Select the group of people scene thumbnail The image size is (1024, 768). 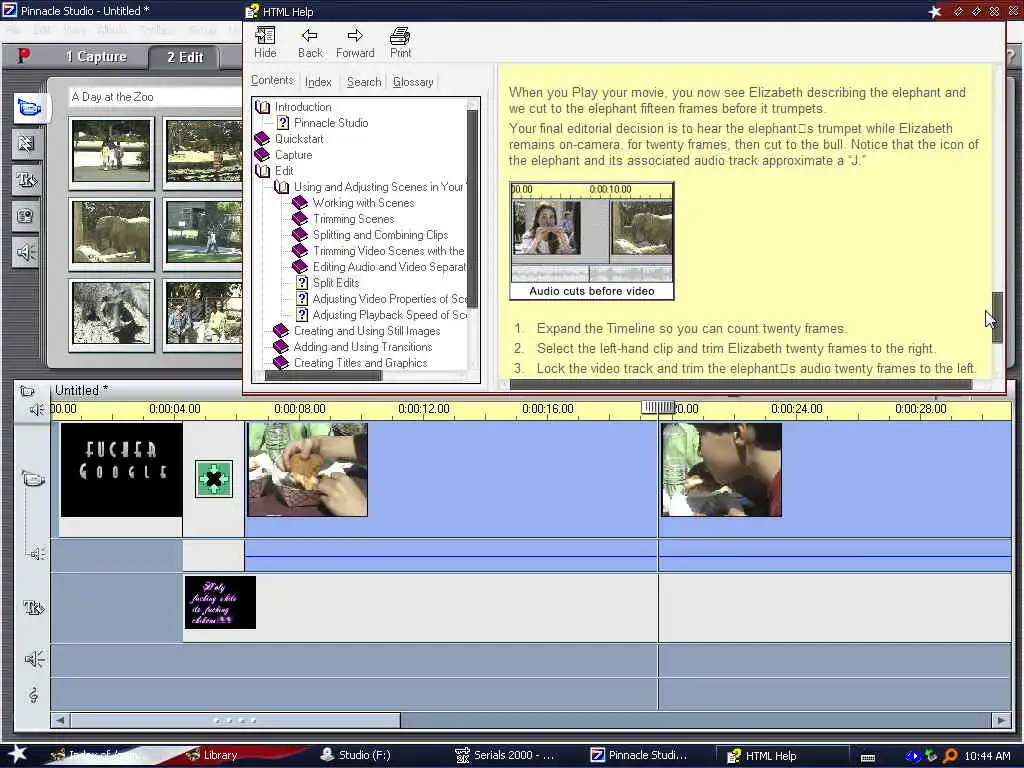[x=204, y=313]
